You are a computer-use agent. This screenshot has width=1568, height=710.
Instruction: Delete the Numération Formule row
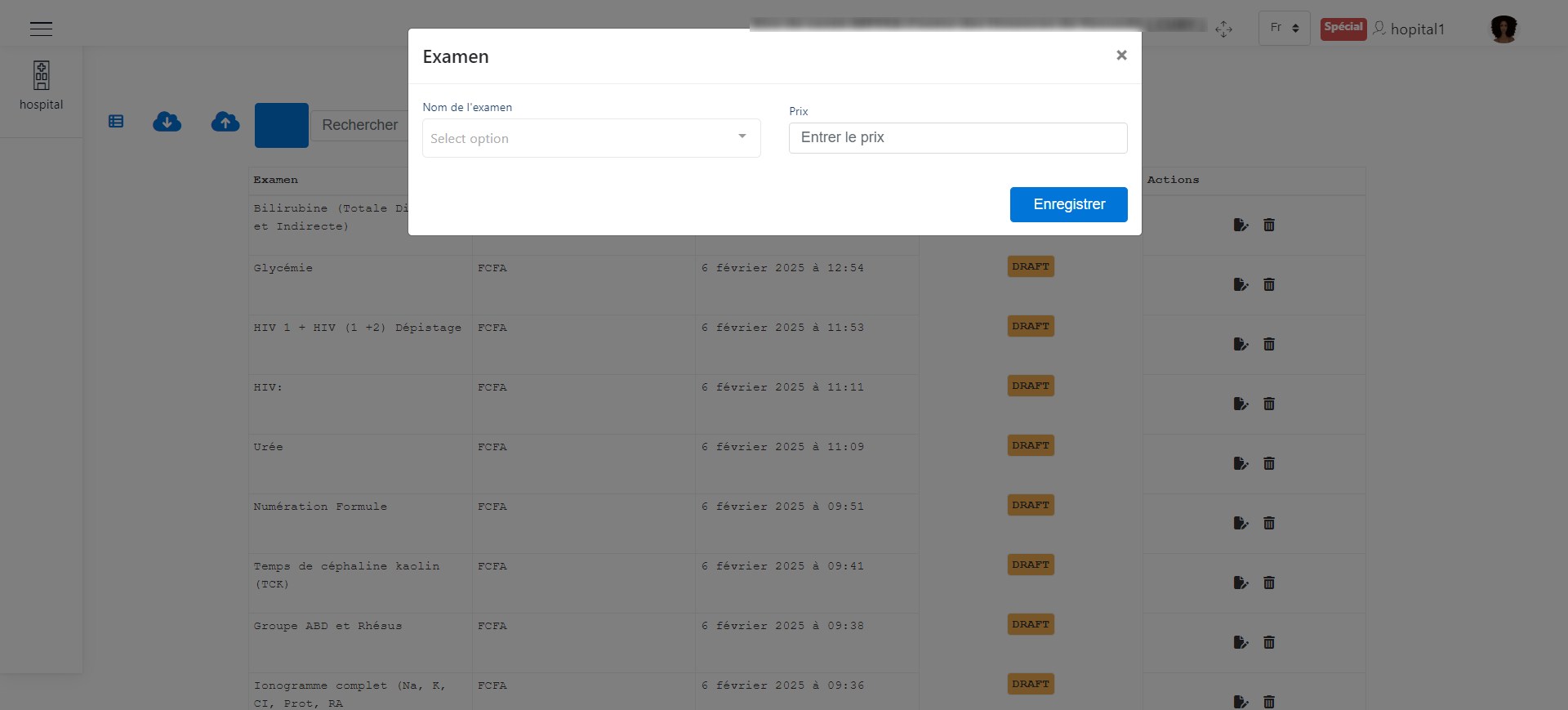point(1269,523)
